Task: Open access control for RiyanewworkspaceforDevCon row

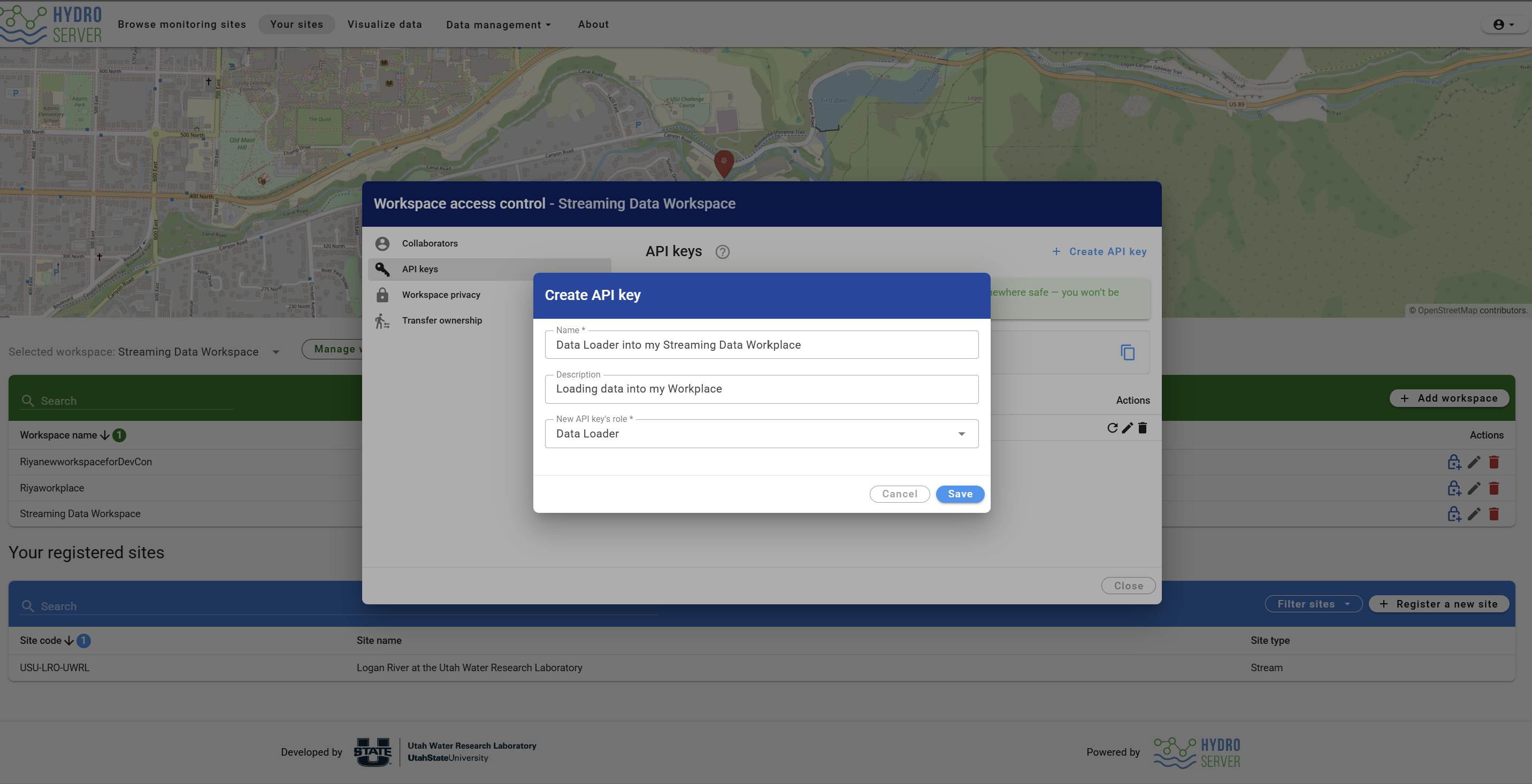Action: click(1453, 462)
